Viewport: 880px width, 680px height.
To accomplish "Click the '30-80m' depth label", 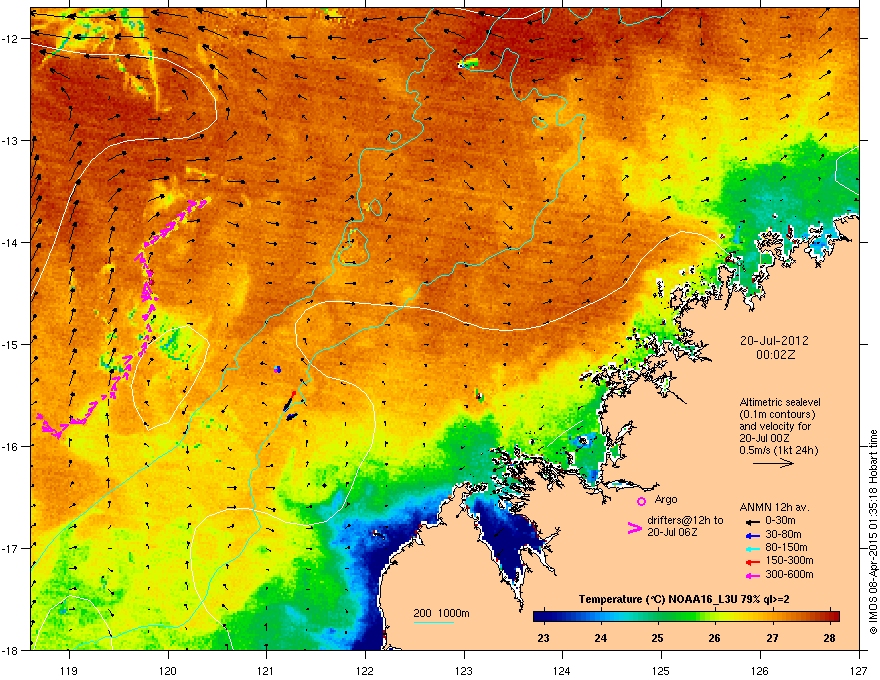I will pos(783,535).
